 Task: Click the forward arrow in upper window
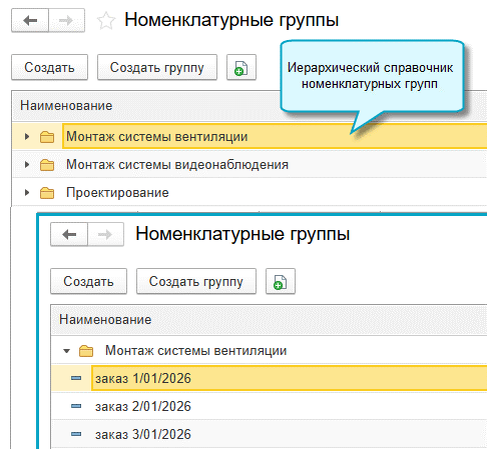click(x=66, y=21)
